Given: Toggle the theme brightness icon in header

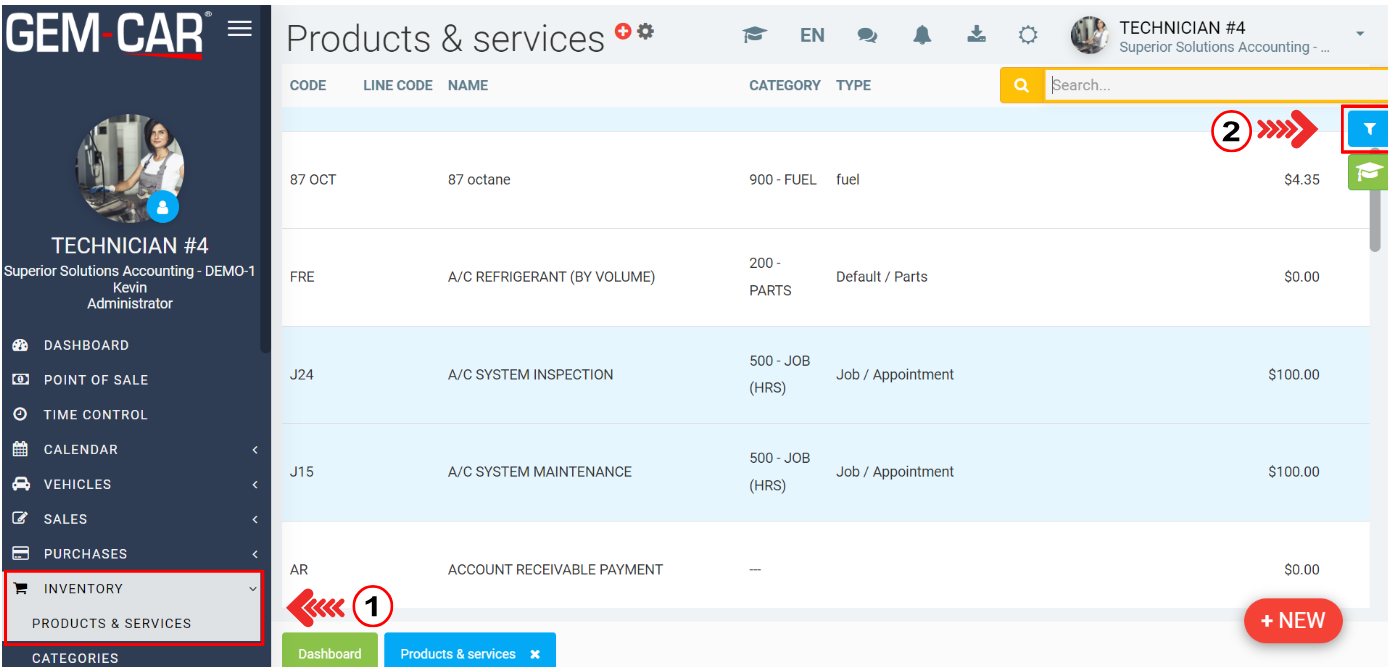Looking at the screenshot, I should pos(1028,35).
